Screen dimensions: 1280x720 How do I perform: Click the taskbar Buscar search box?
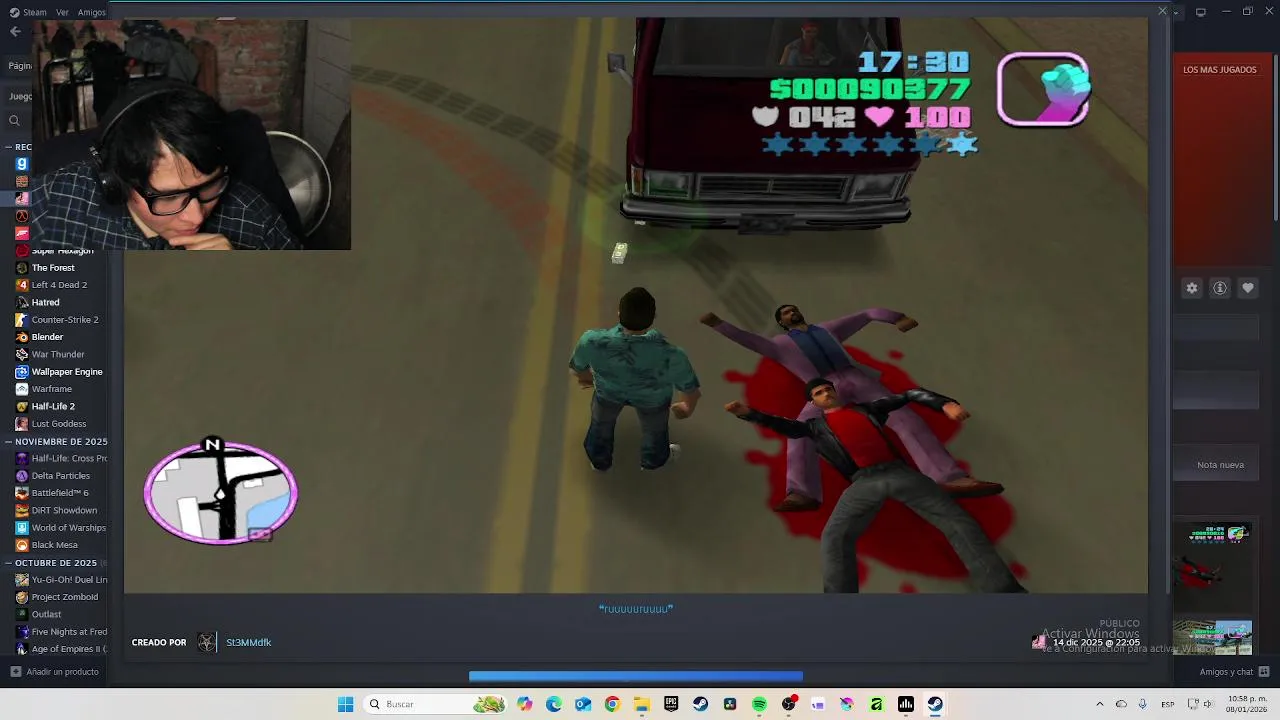coord(435,704)
